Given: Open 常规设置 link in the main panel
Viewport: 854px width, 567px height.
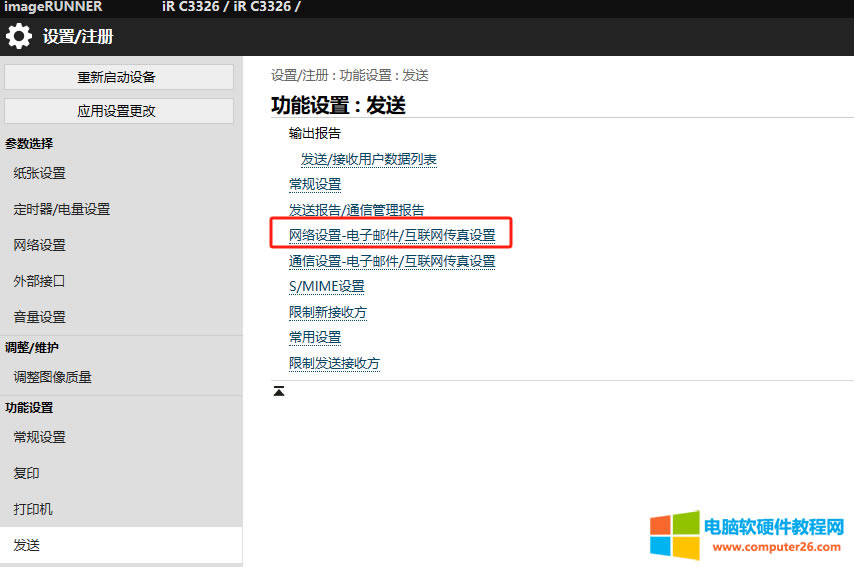Looking at the screenshot, I should pos(315,185).
